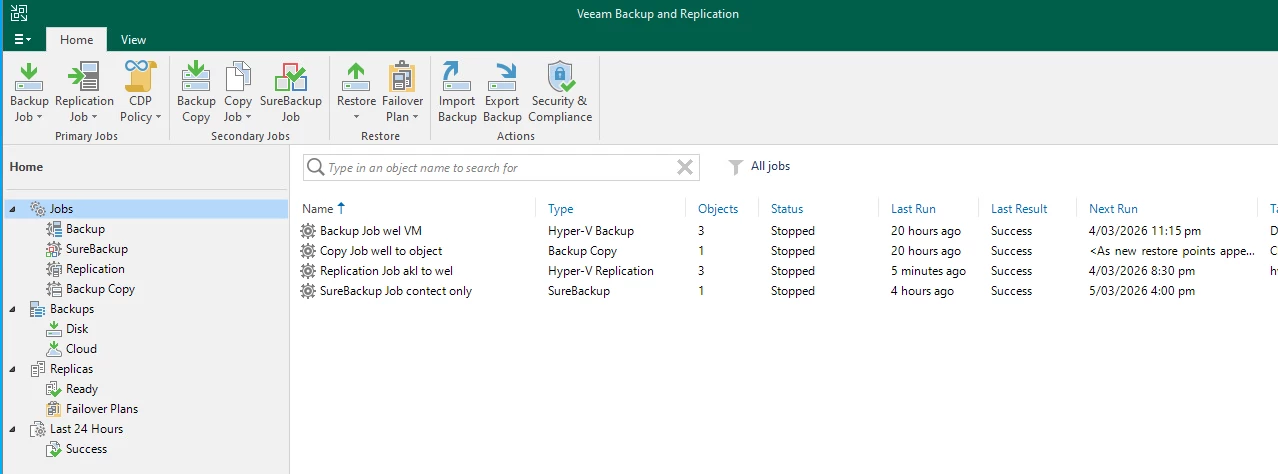
Task: Open the main application menu button
Action: [22, 40]
